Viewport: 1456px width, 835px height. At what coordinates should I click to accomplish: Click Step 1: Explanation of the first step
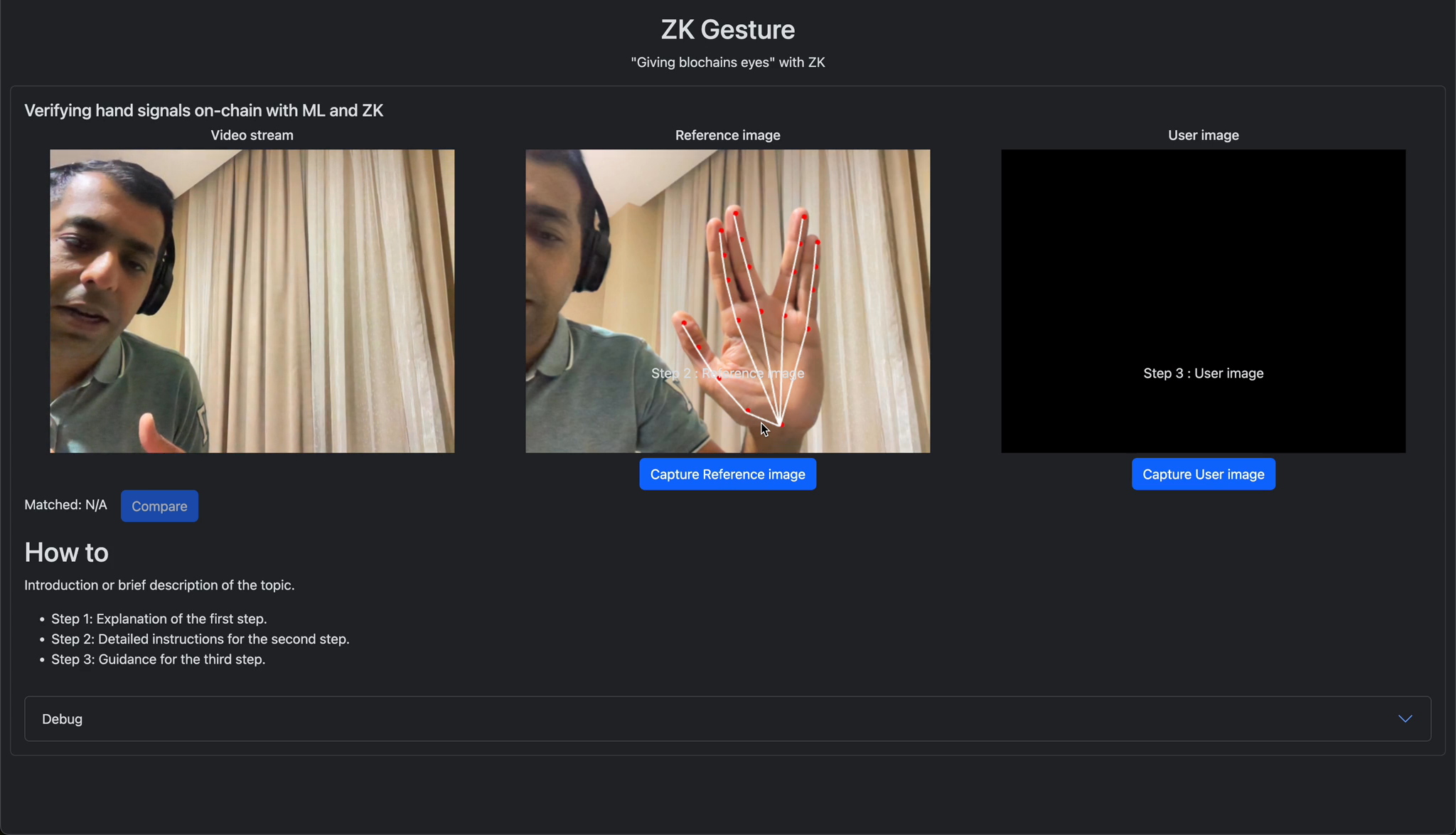point(159,619)
